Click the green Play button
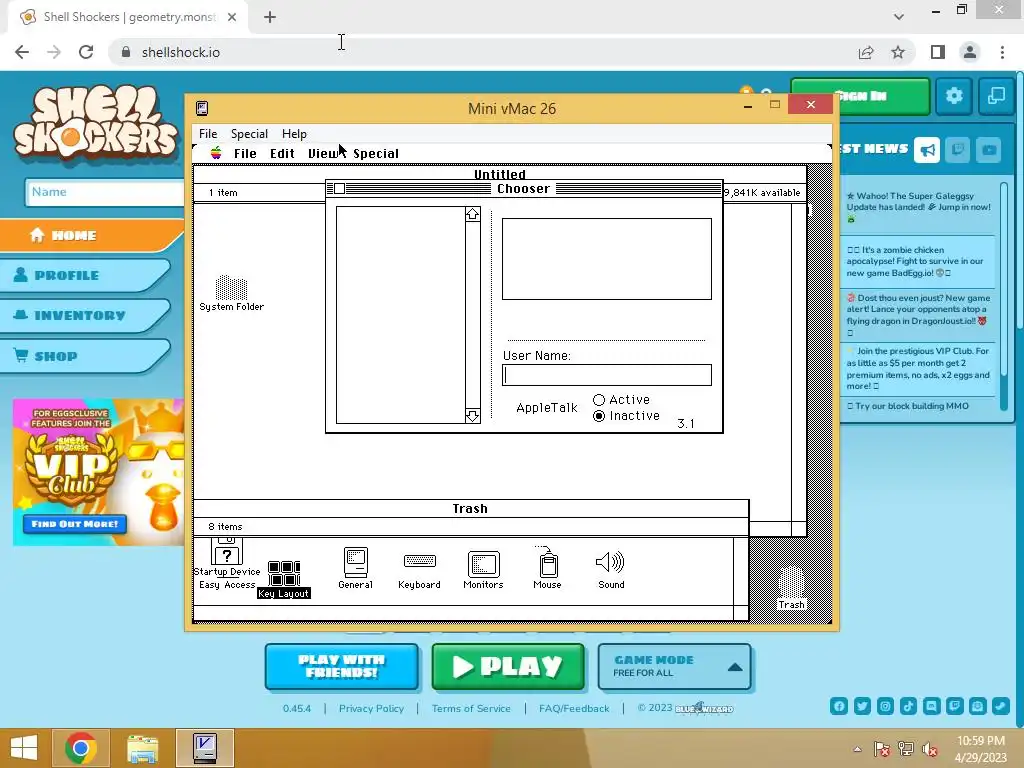 point(508,666)
